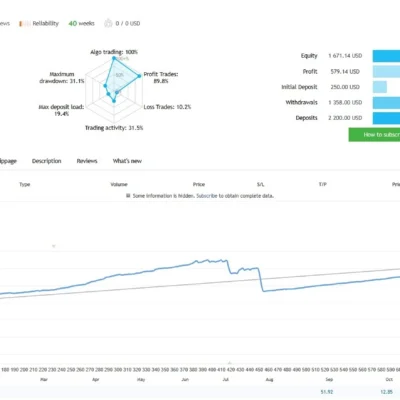The width and height of the screenshot is (400, 400).
Task: Click the 12.85 value below Oct
Action: click(x=387, y=392)
